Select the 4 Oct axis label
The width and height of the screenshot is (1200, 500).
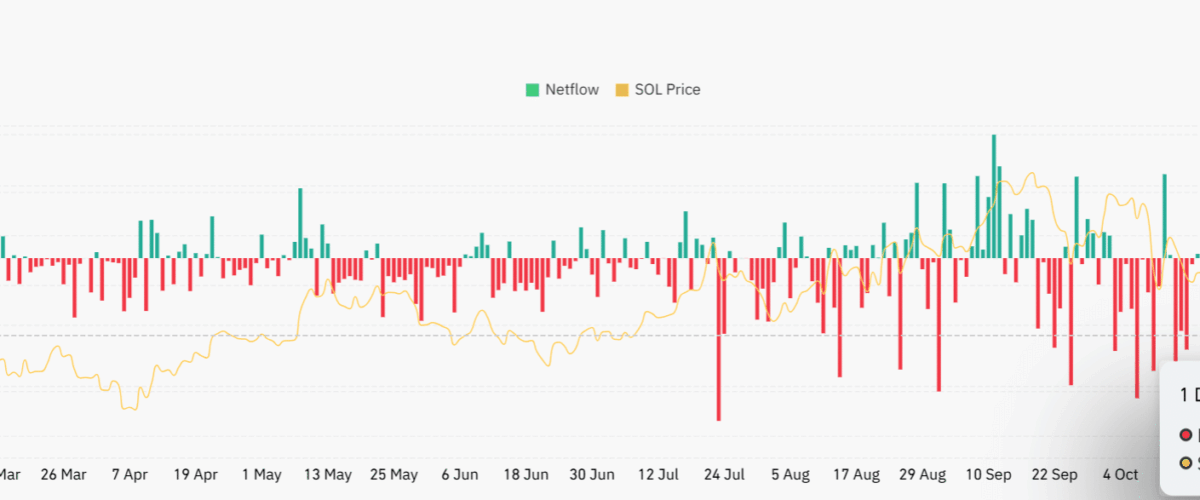1120,474
